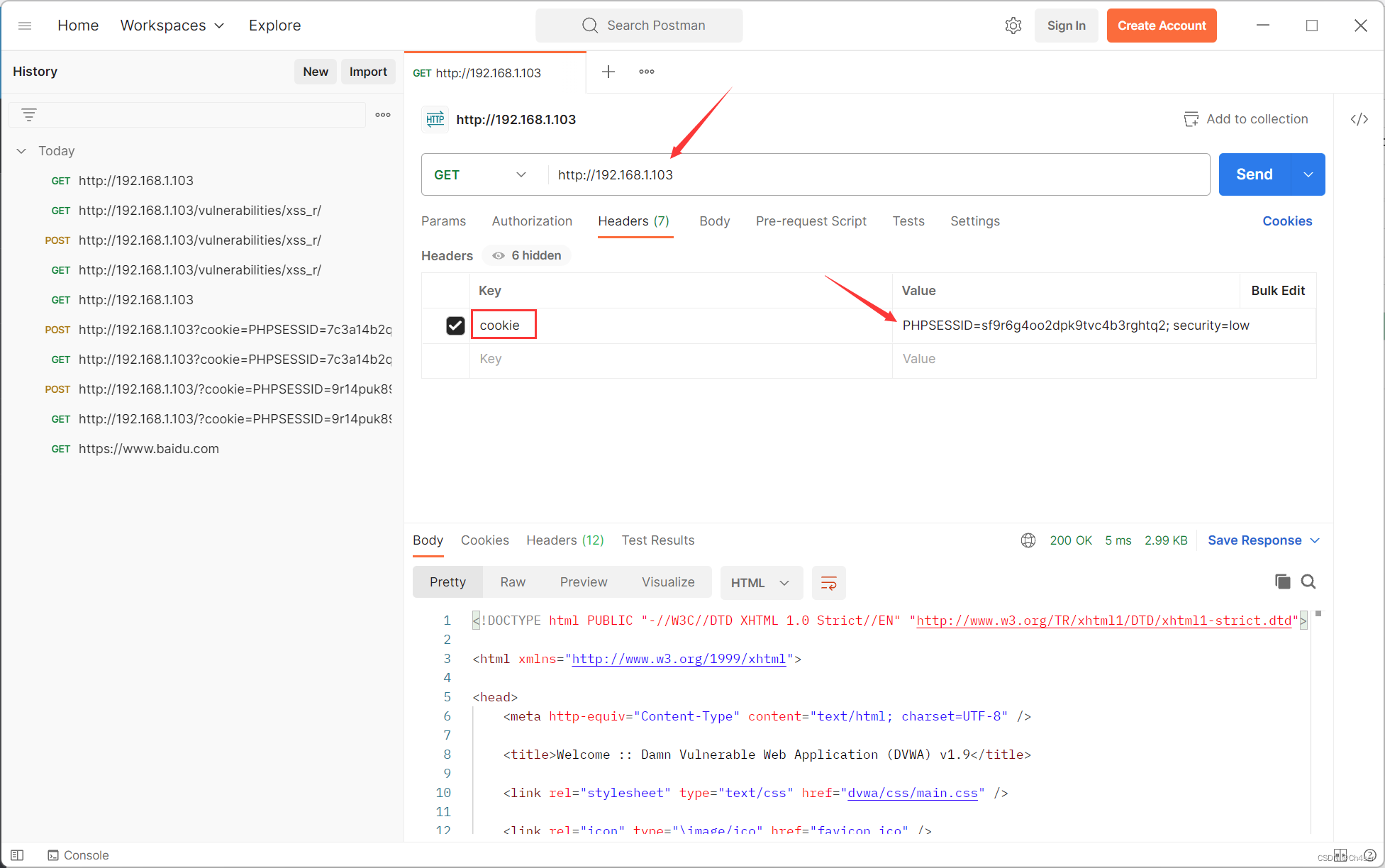This screenshot has width=1385, height=868.
Task: Select the https://www.baidu.com history entry
Action: [150, 448]
